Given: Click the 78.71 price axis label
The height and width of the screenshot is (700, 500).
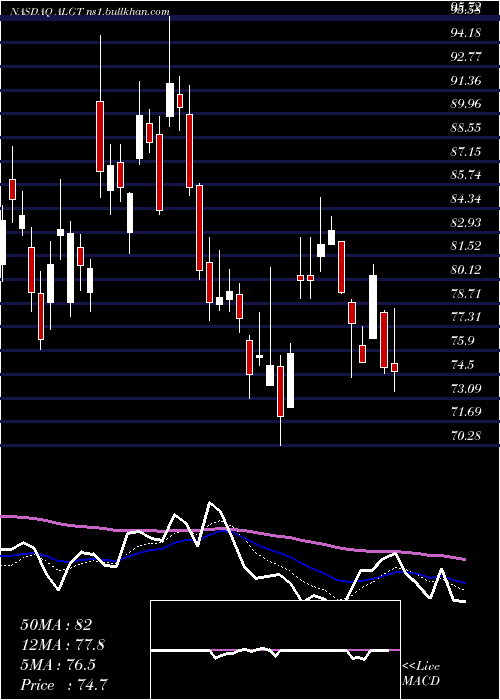Looking at the screenshot, I should pos(466,294).
